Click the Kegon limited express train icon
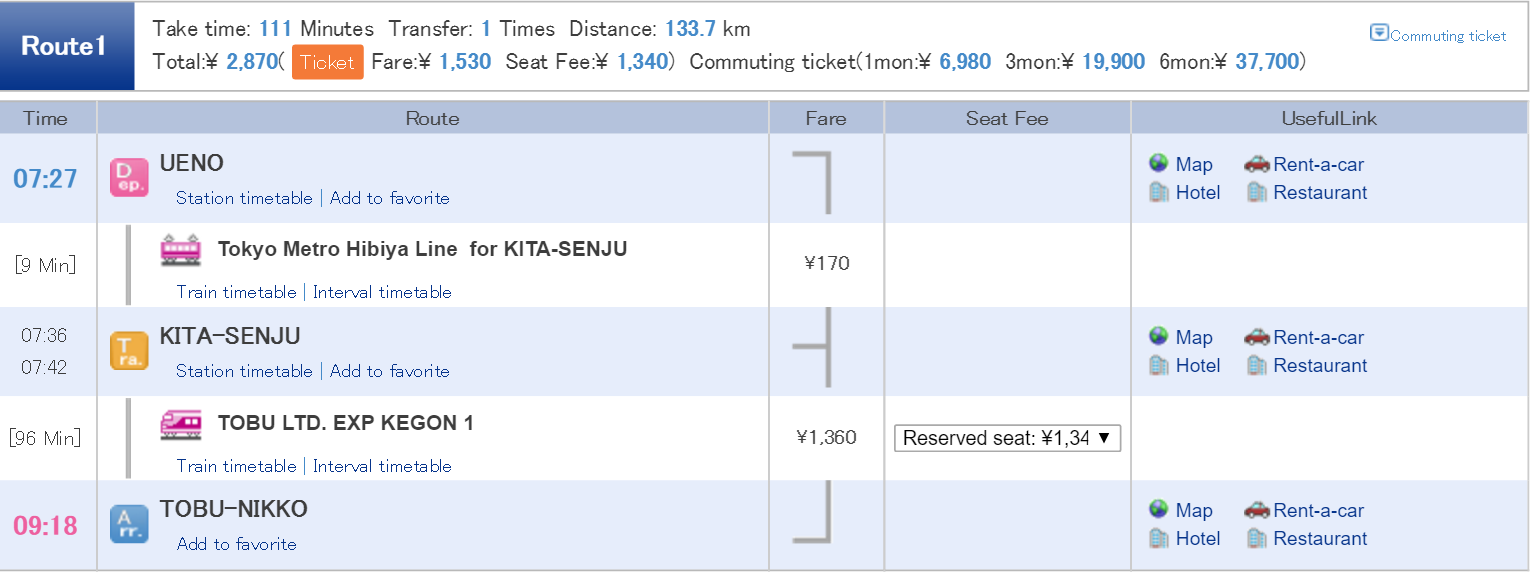The image size is (1532, 577). pos(181,424)
